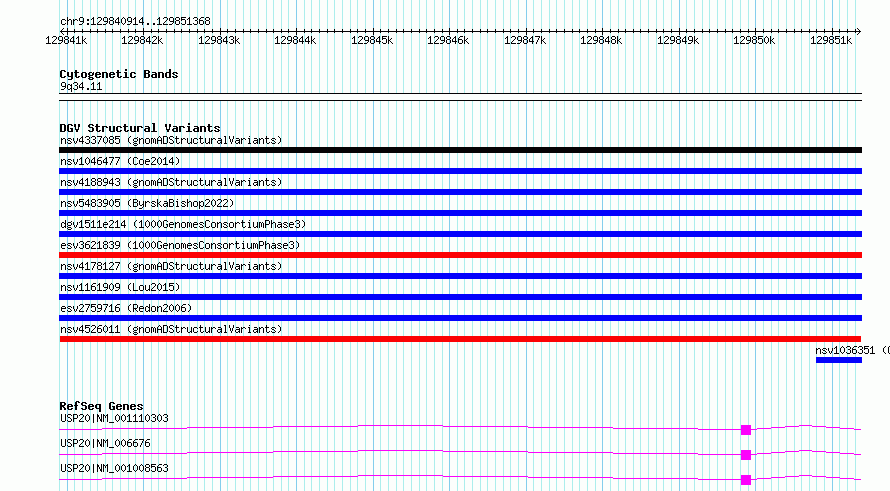Image resolution: width=890 pixels, height=491 pixels.
Task: Click the blue nsv1161909 Lou2015 bar
Action: pos(460,297)
